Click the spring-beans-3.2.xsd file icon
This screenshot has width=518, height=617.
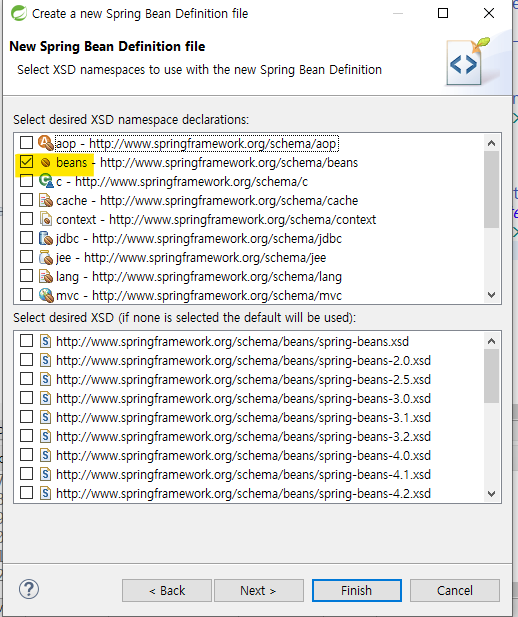pyautogui.click(x=46, y=436)
